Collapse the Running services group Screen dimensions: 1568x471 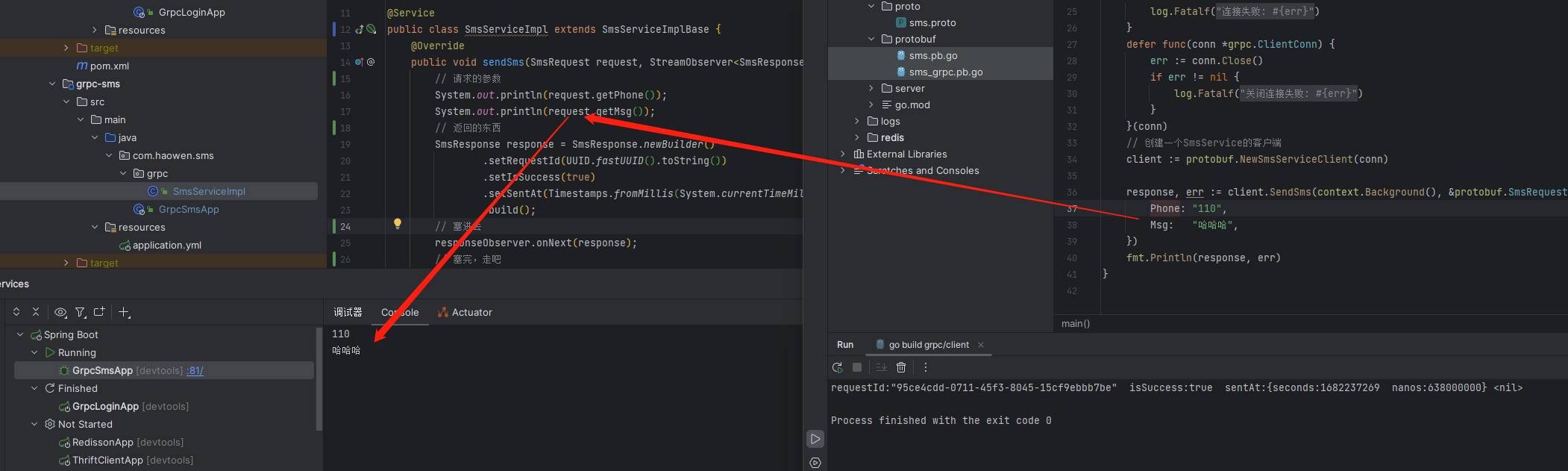click(34, 352)
